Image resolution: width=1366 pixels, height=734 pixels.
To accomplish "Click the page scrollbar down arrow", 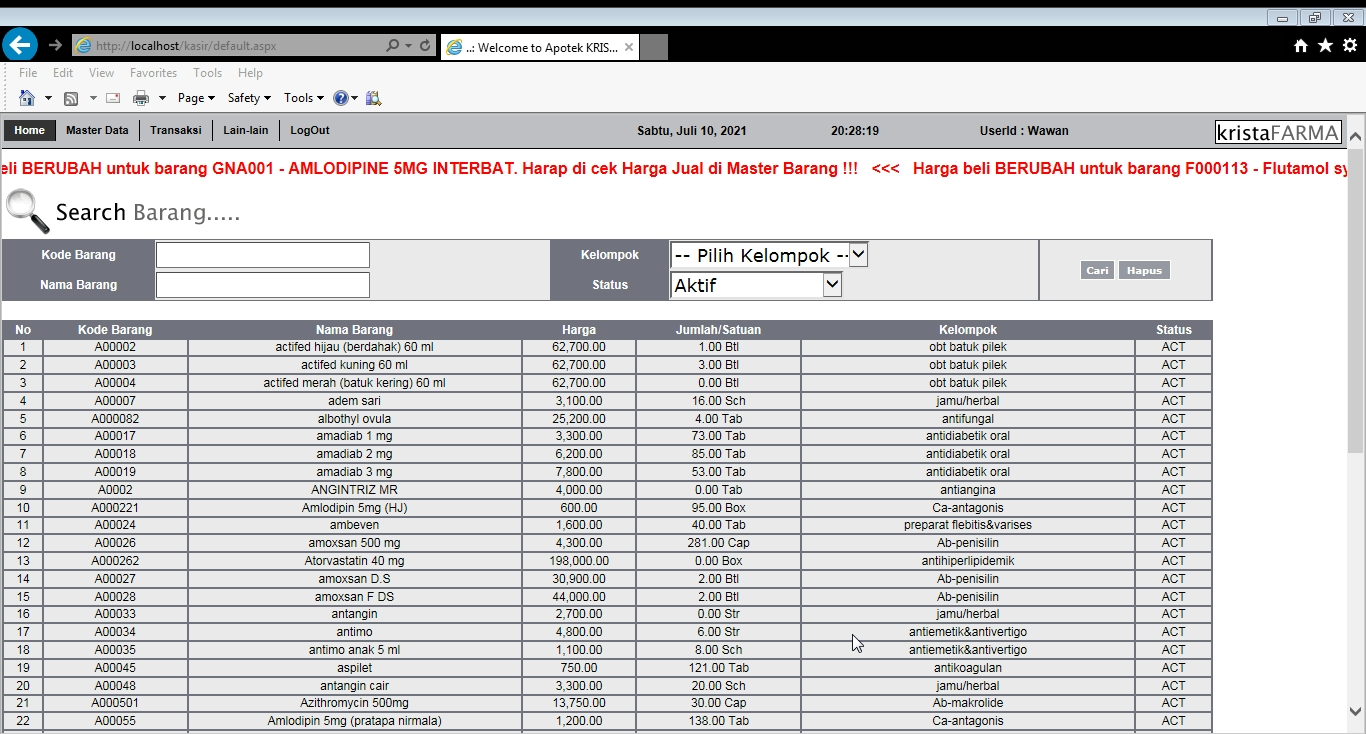I will [x=1356, y=712].
